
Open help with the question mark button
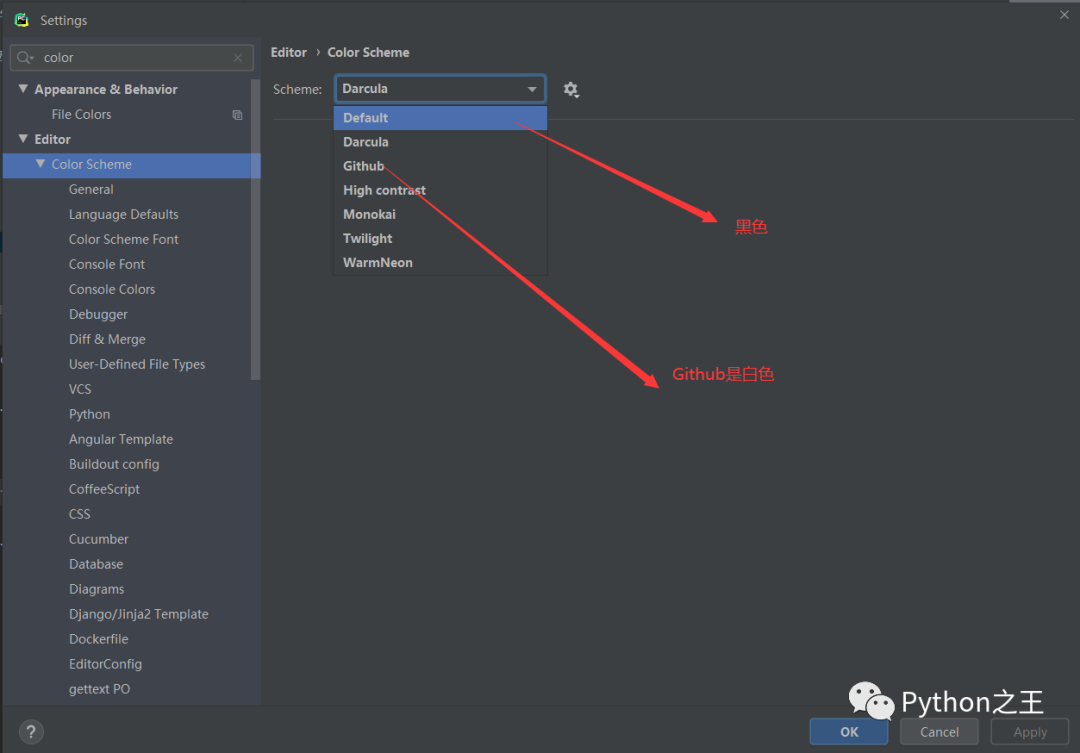coord(31,732)
